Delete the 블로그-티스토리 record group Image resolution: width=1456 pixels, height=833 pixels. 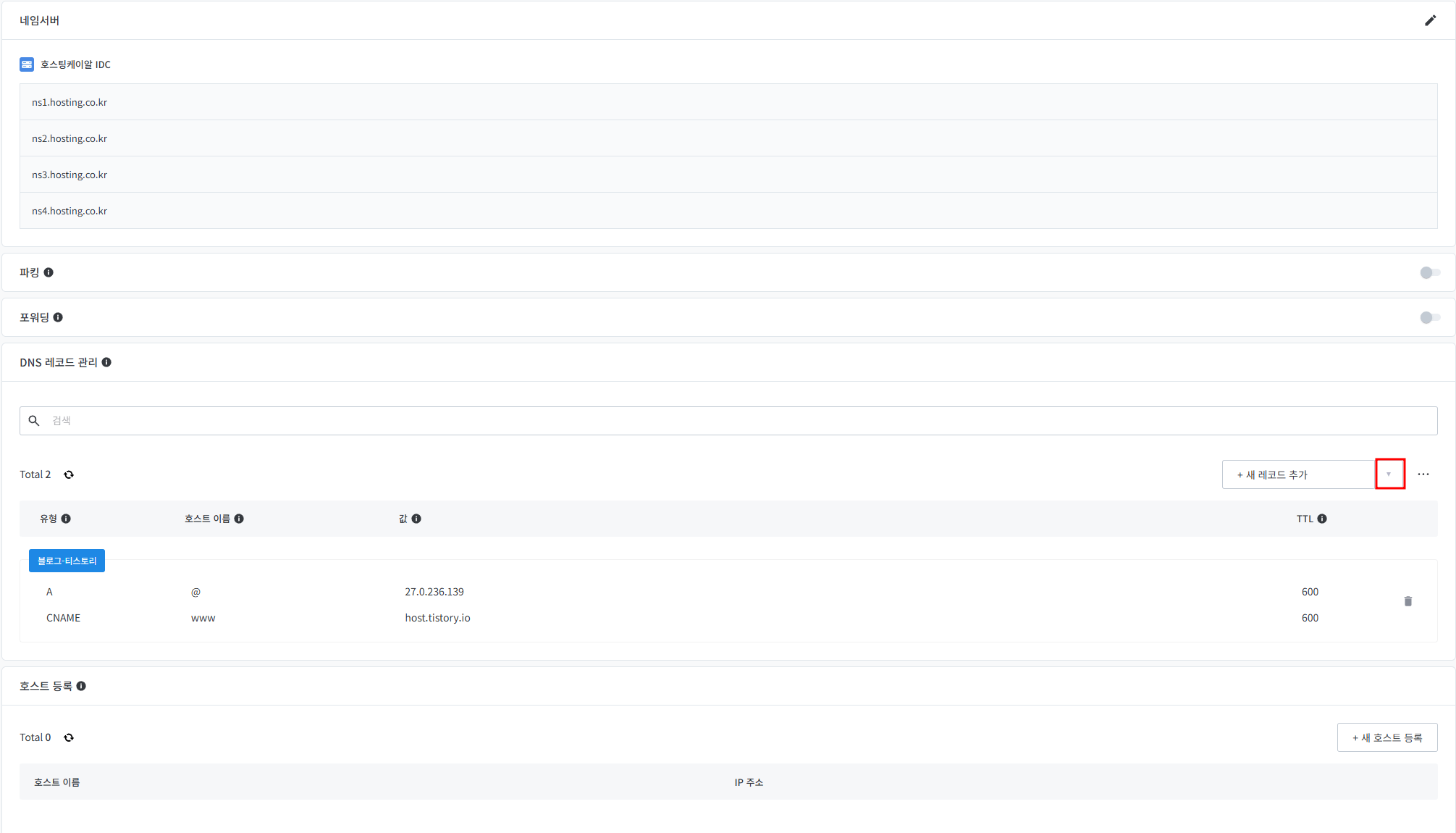tap(1407, 601)
